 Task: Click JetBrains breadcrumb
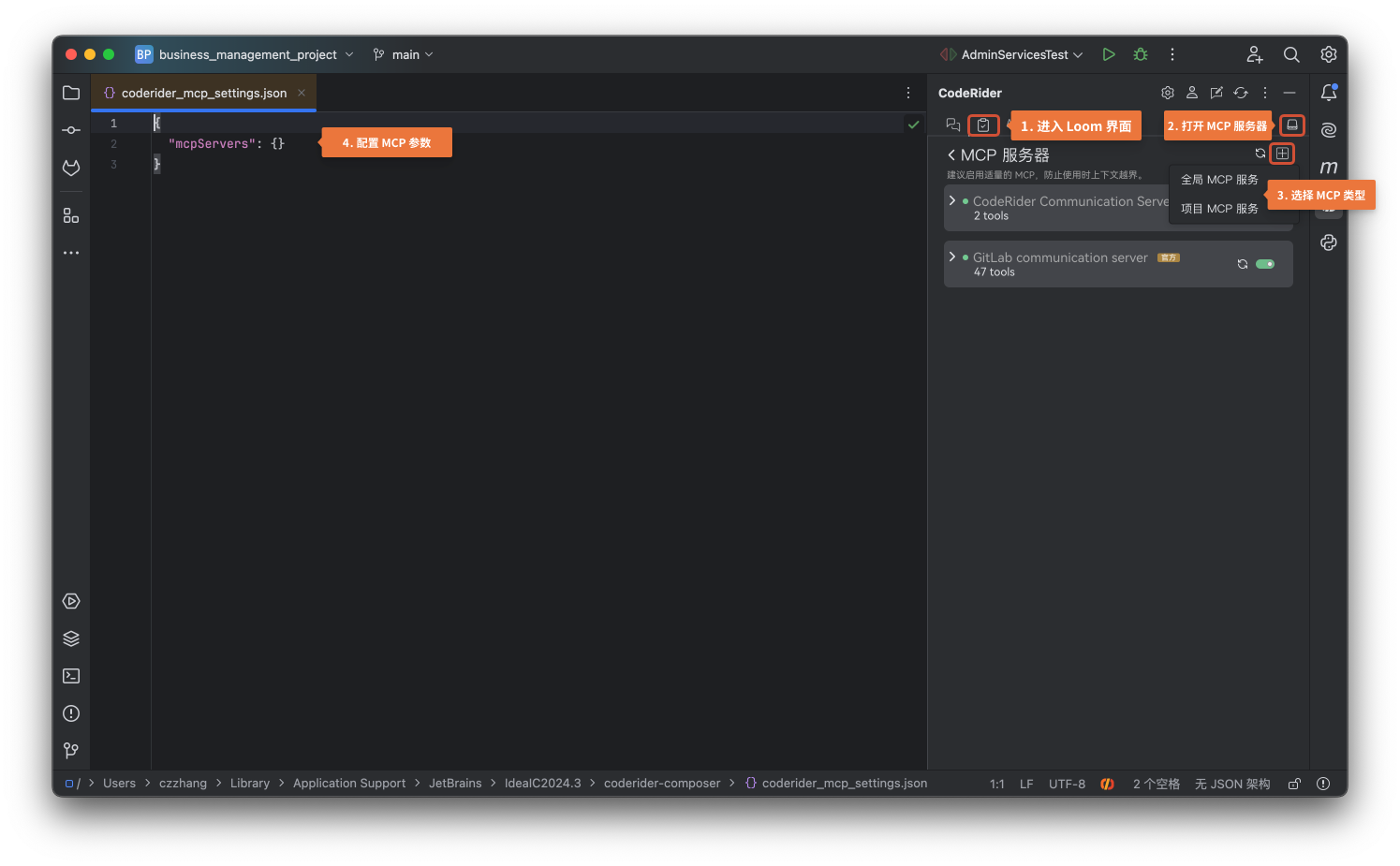coord(455,784)
